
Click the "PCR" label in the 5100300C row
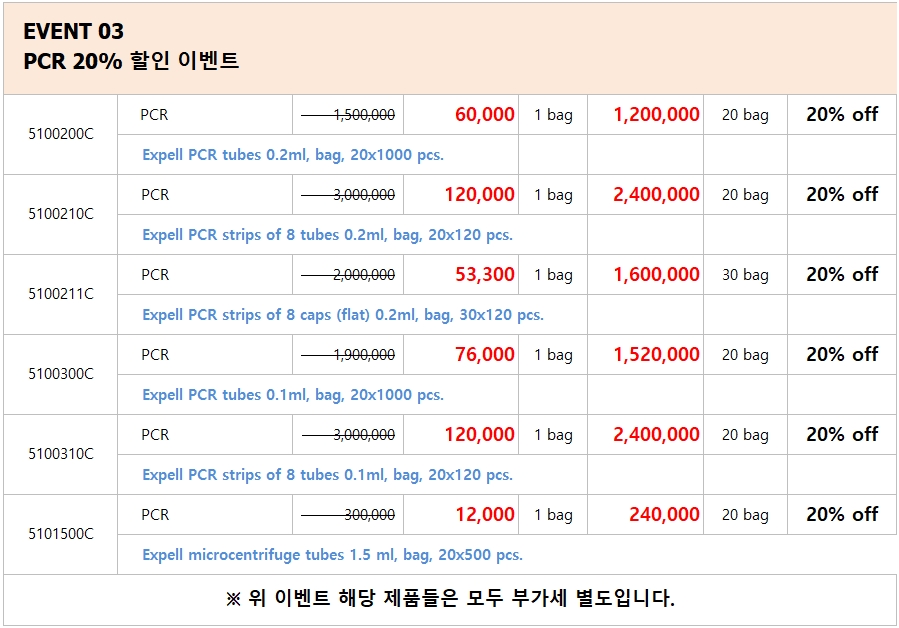(x=155, y=356)
